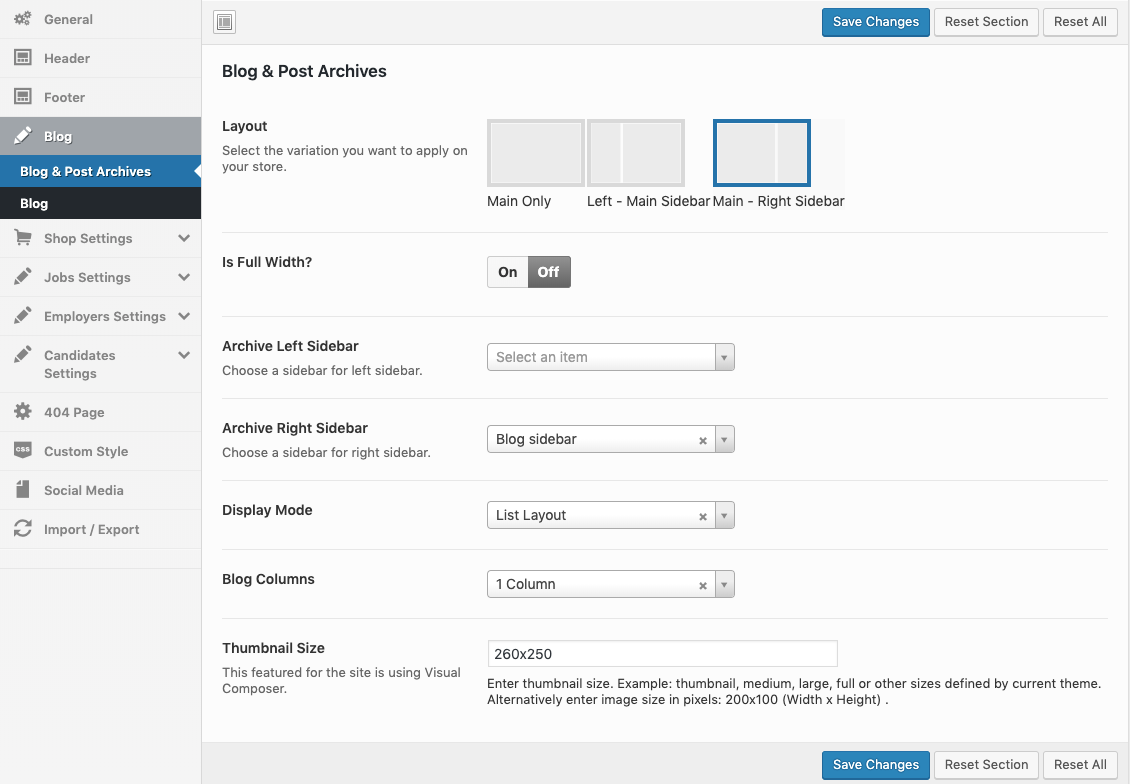
Task: Choose the Left - Main Sidebar layout
Action: [x=635, y=153]
